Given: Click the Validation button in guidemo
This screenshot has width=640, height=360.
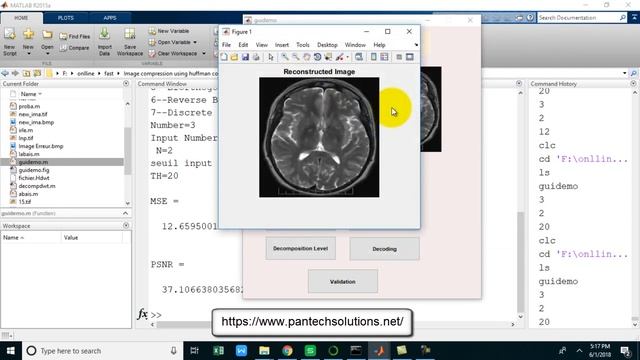Looking at the screenshot, I should (342, 282).
